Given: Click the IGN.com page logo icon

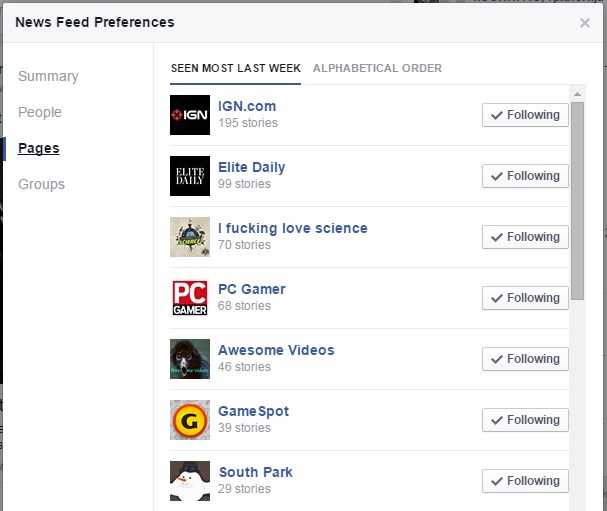Looking at the screenshot, I should 190,115.
